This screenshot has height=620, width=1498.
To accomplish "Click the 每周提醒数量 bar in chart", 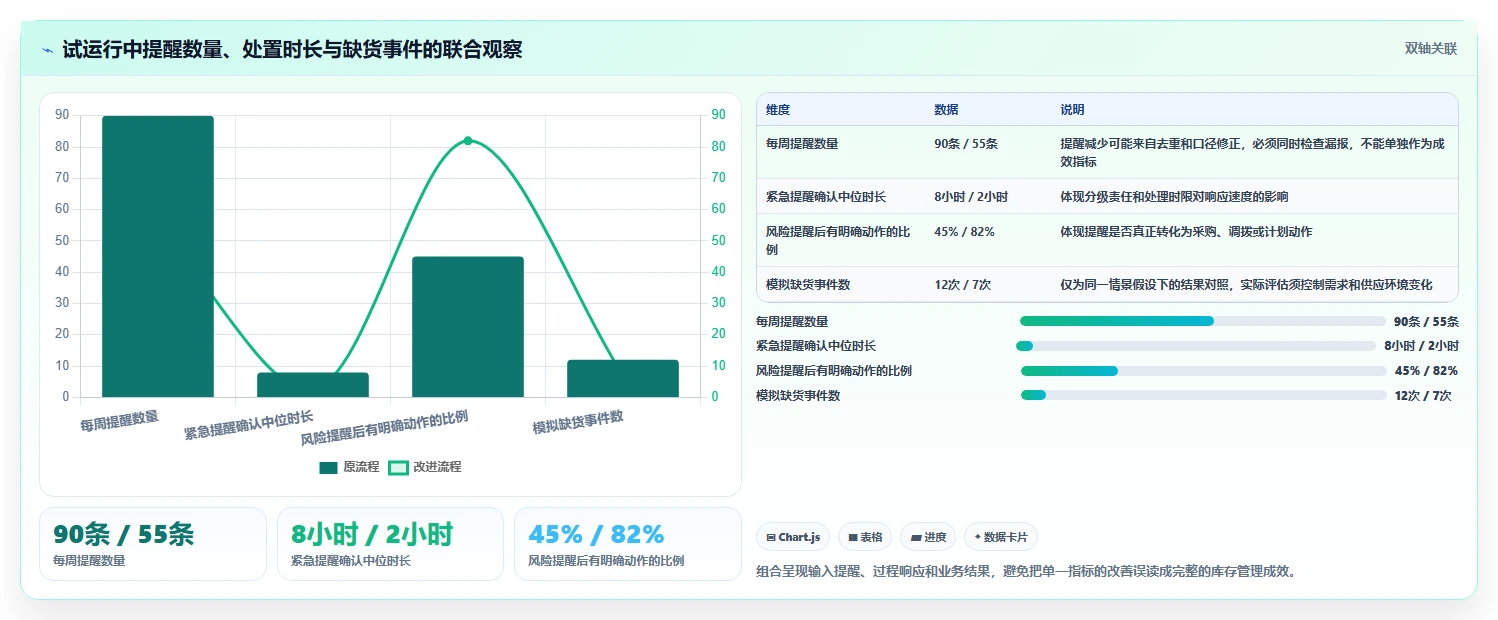I will click(x=158, y=256).
